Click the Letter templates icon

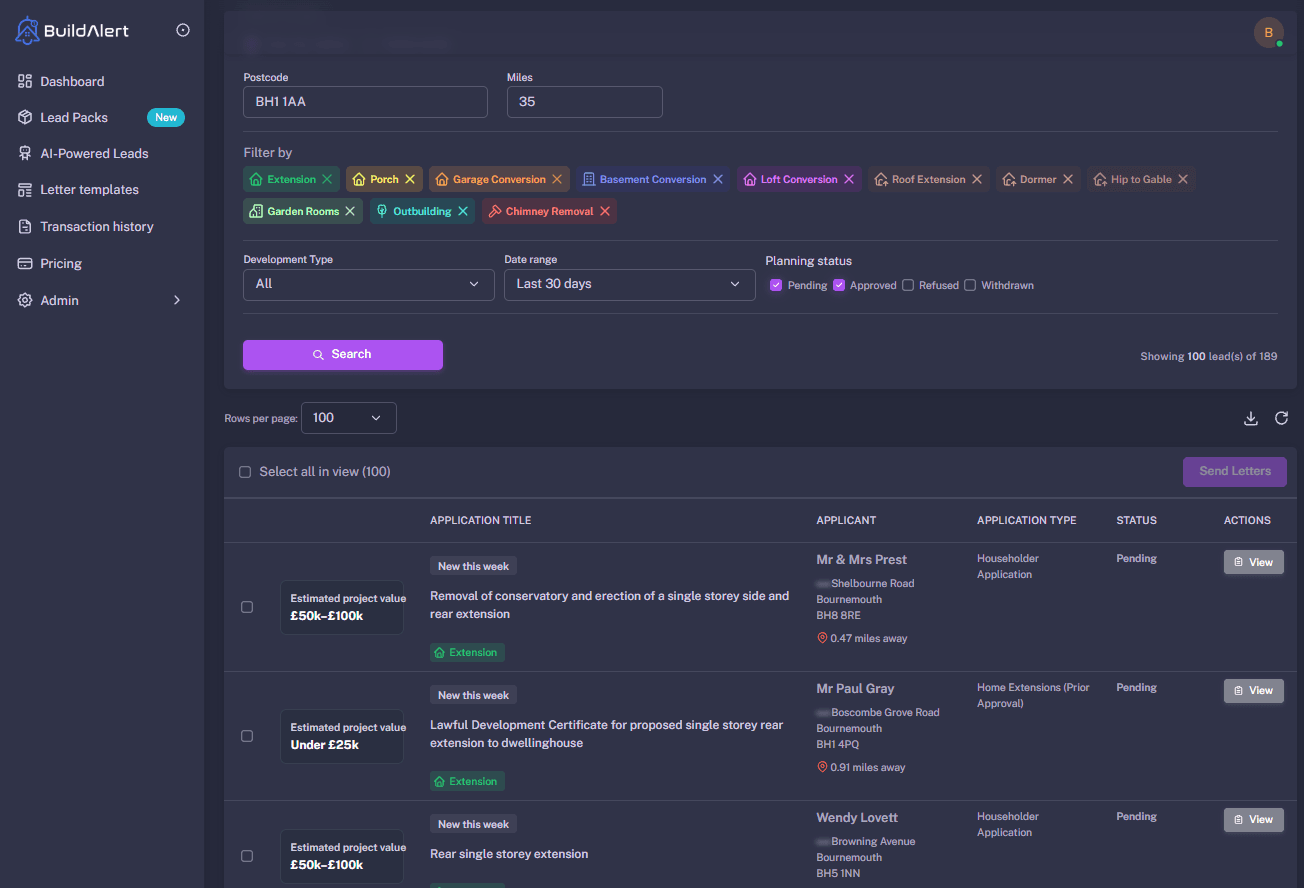24,189
